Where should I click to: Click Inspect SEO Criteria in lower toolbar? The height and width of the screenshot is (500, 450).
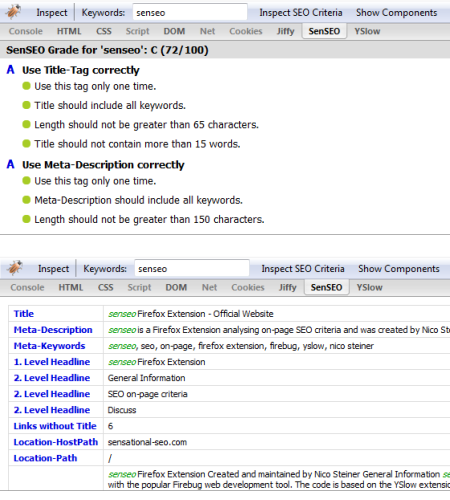pos(303,269)
